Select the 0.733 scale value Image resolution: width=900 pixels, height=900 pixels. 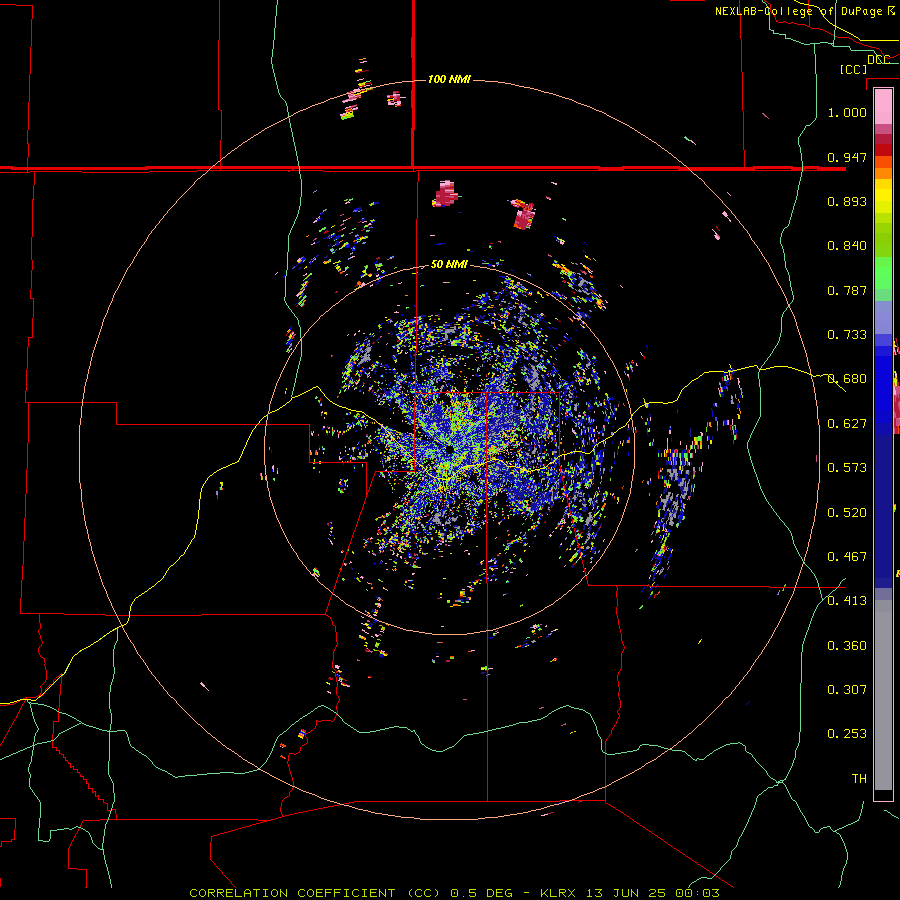click(847, 335)
